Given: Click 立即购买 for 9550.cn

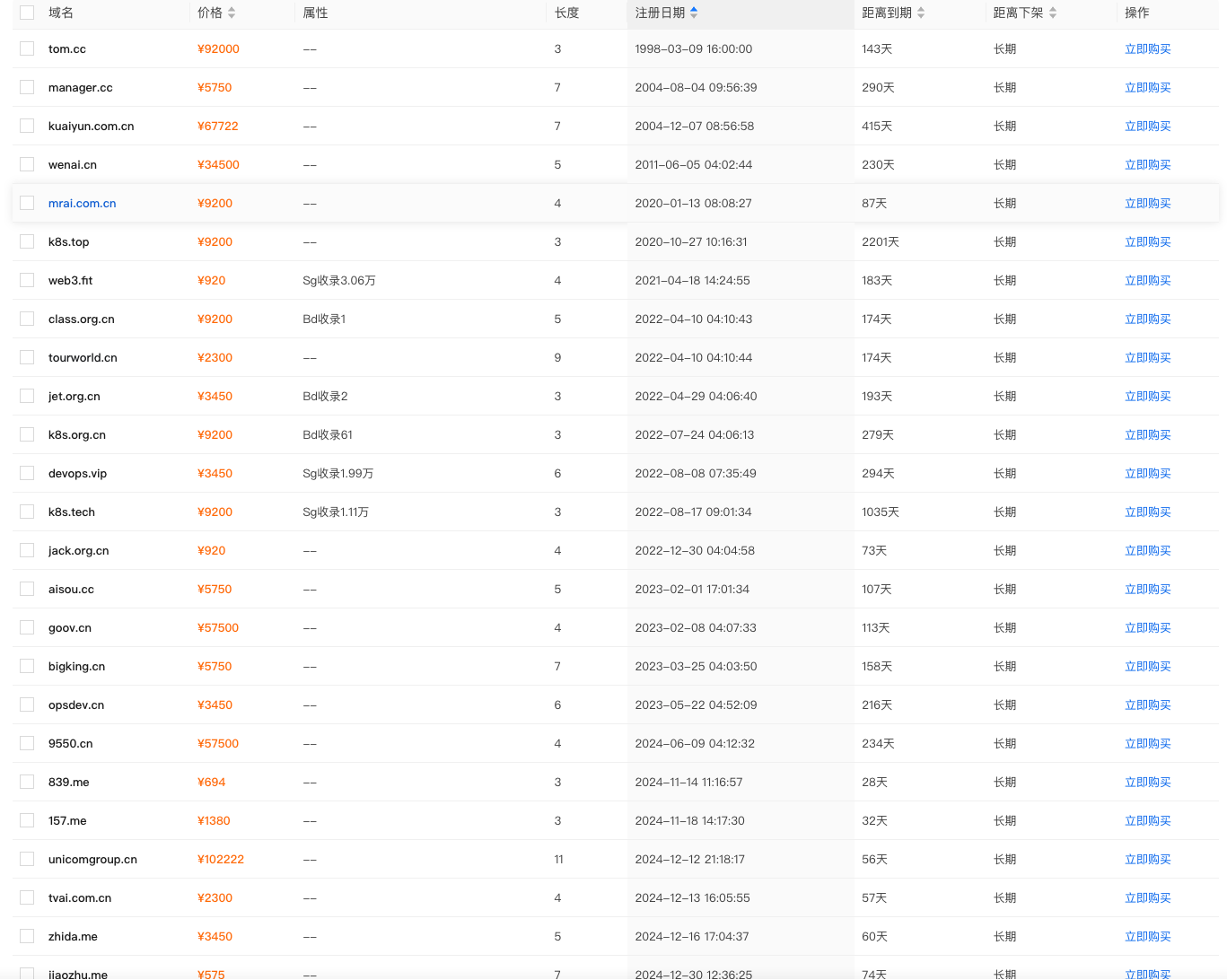Looking at the screenshot, I should [x=1147, y=744].
